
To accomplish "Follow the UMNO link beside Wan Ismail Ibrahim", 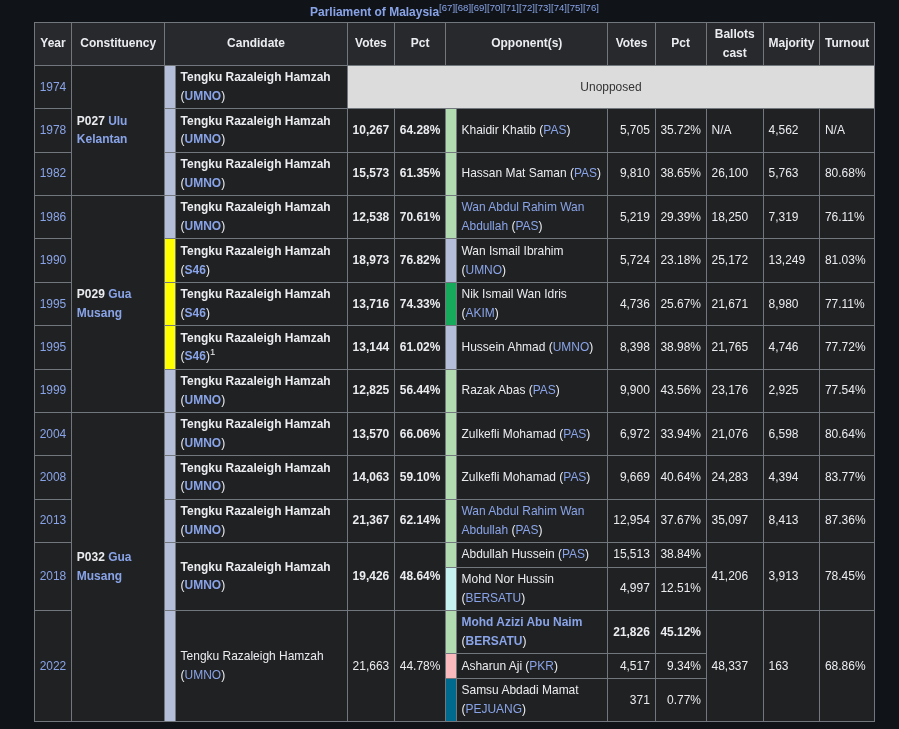I will [x=483, y=270].
